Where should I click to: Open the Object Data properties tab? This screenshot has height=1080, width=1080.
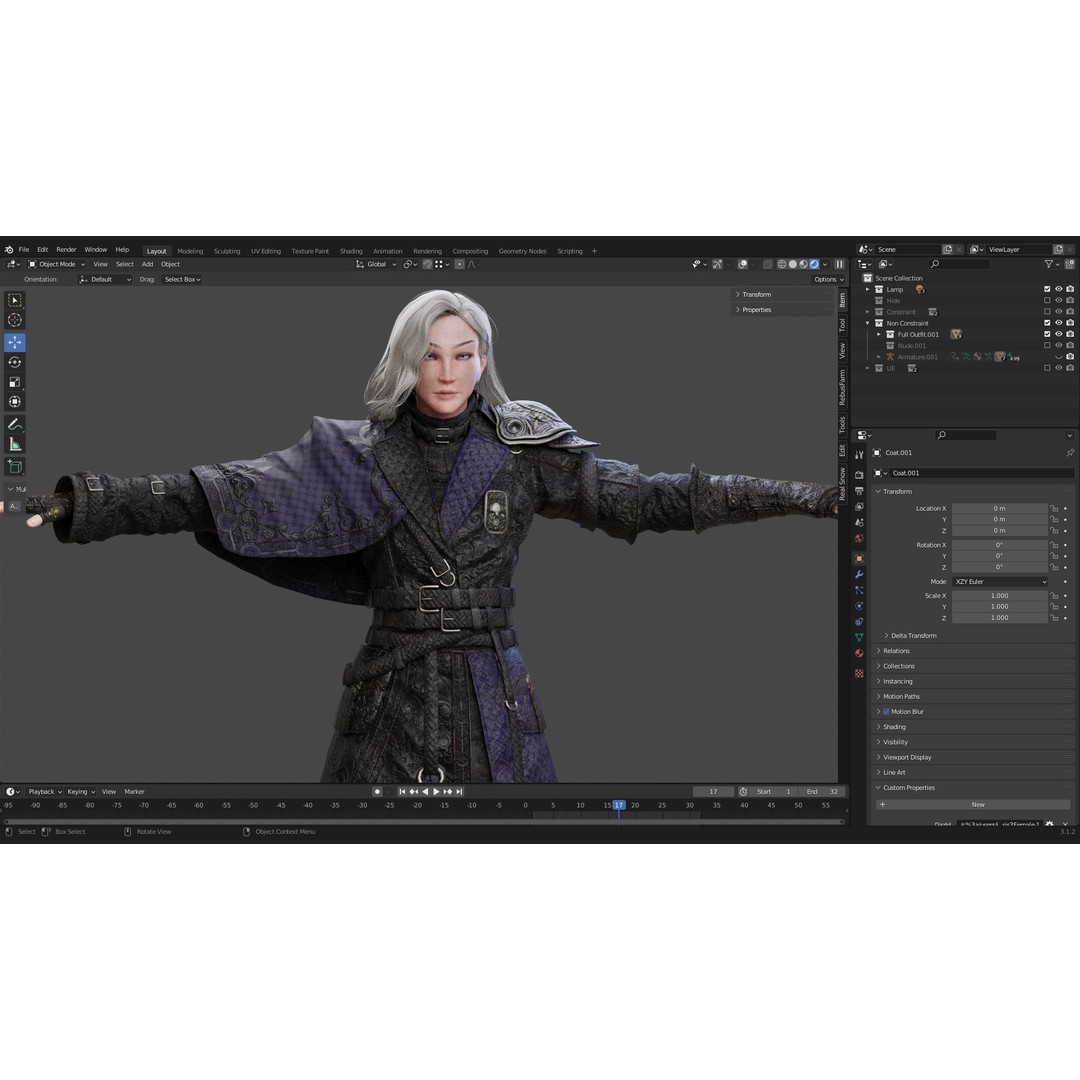point(859,638)
